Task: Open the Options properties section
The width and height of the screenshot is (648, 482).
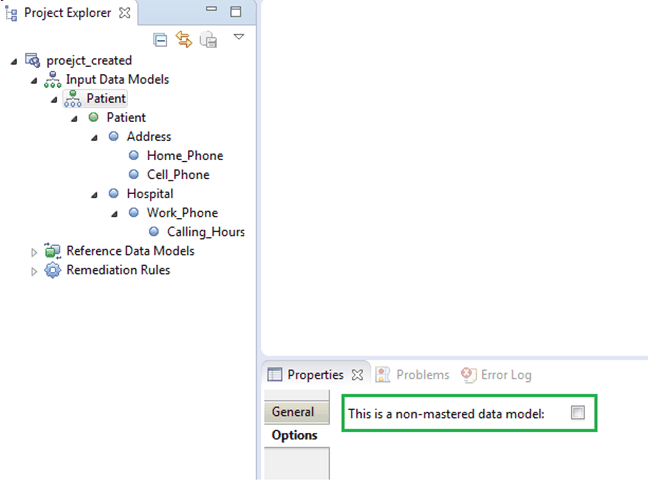Action: 297,435
